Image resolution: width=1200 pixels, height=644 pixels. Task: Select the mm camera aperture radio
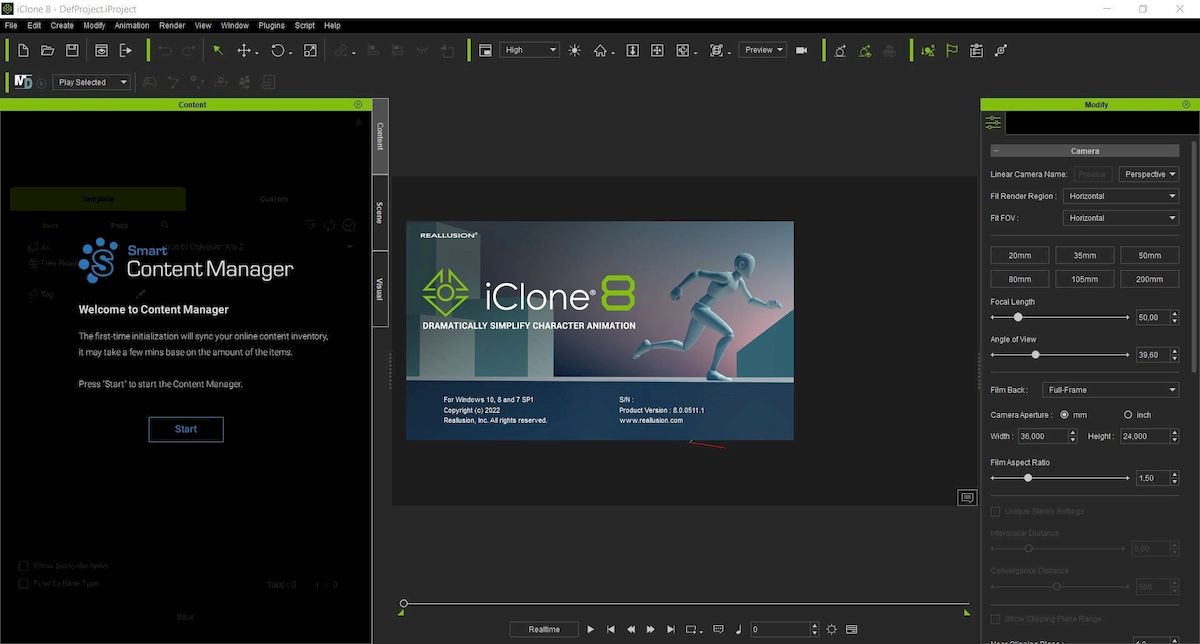tap(1064, 414)
